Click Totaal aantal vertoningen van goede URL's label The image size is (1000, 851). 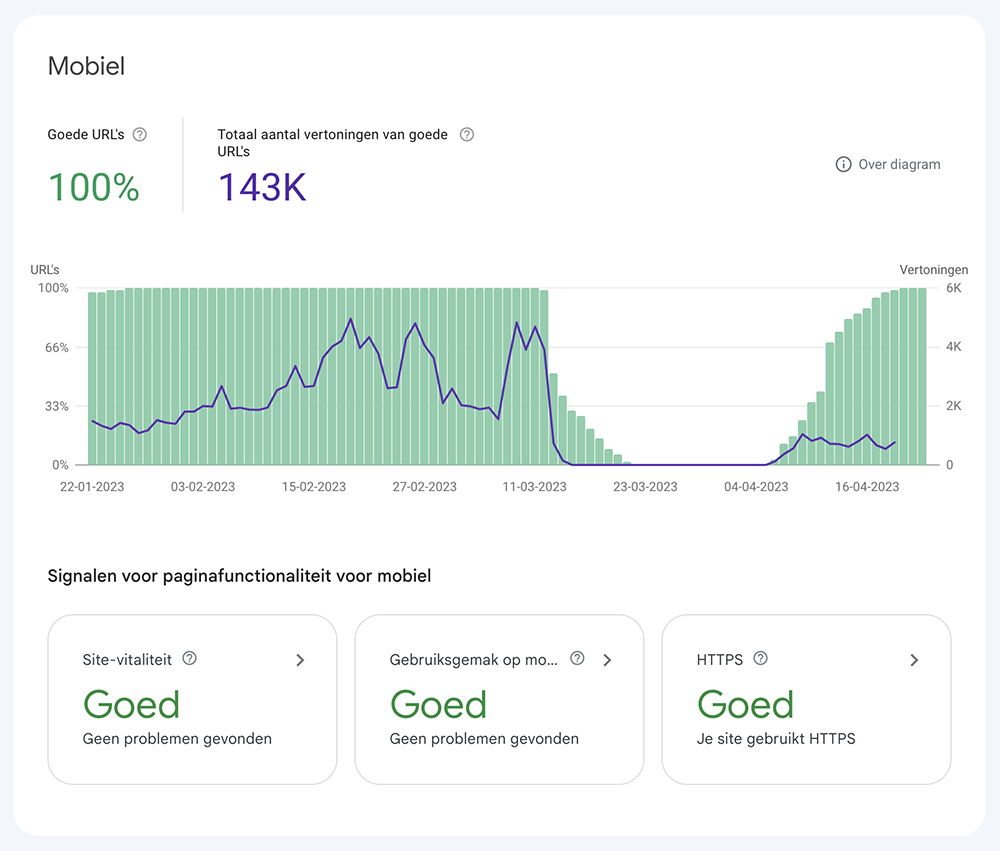(x=332, y=143)
